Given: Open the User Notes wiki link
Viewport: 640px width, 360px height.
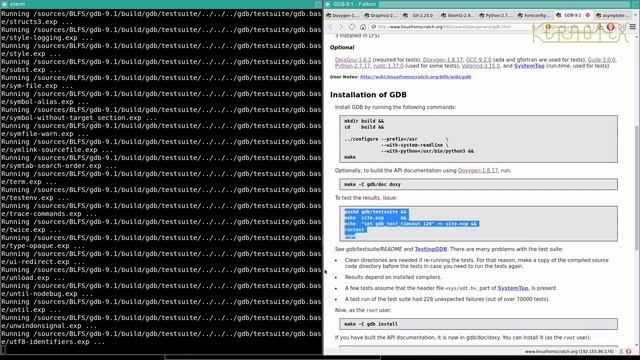Looking at the screenshot, I should coord(416,77).
